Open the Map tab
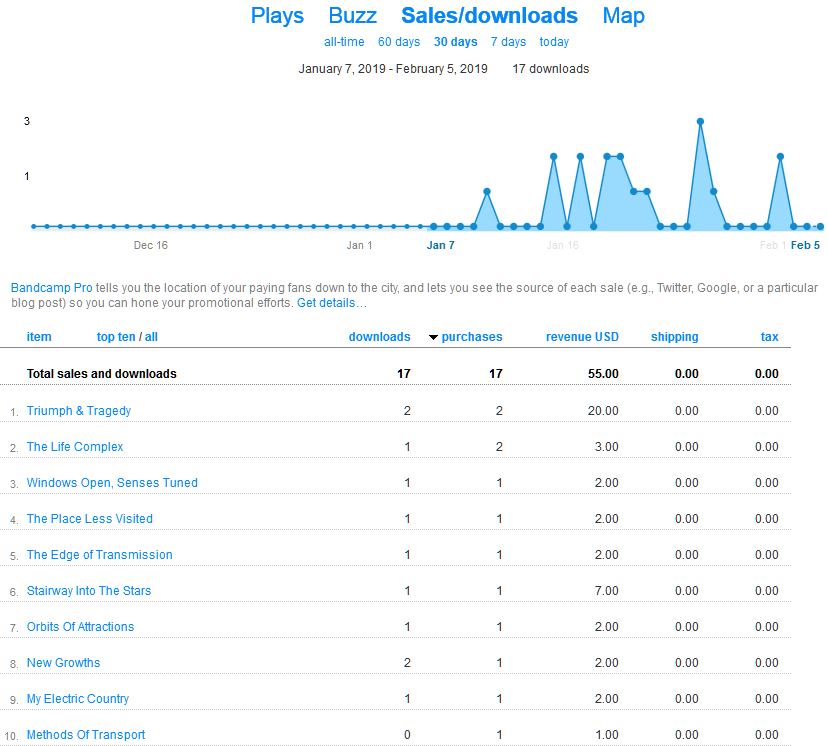 click(623, 16)
